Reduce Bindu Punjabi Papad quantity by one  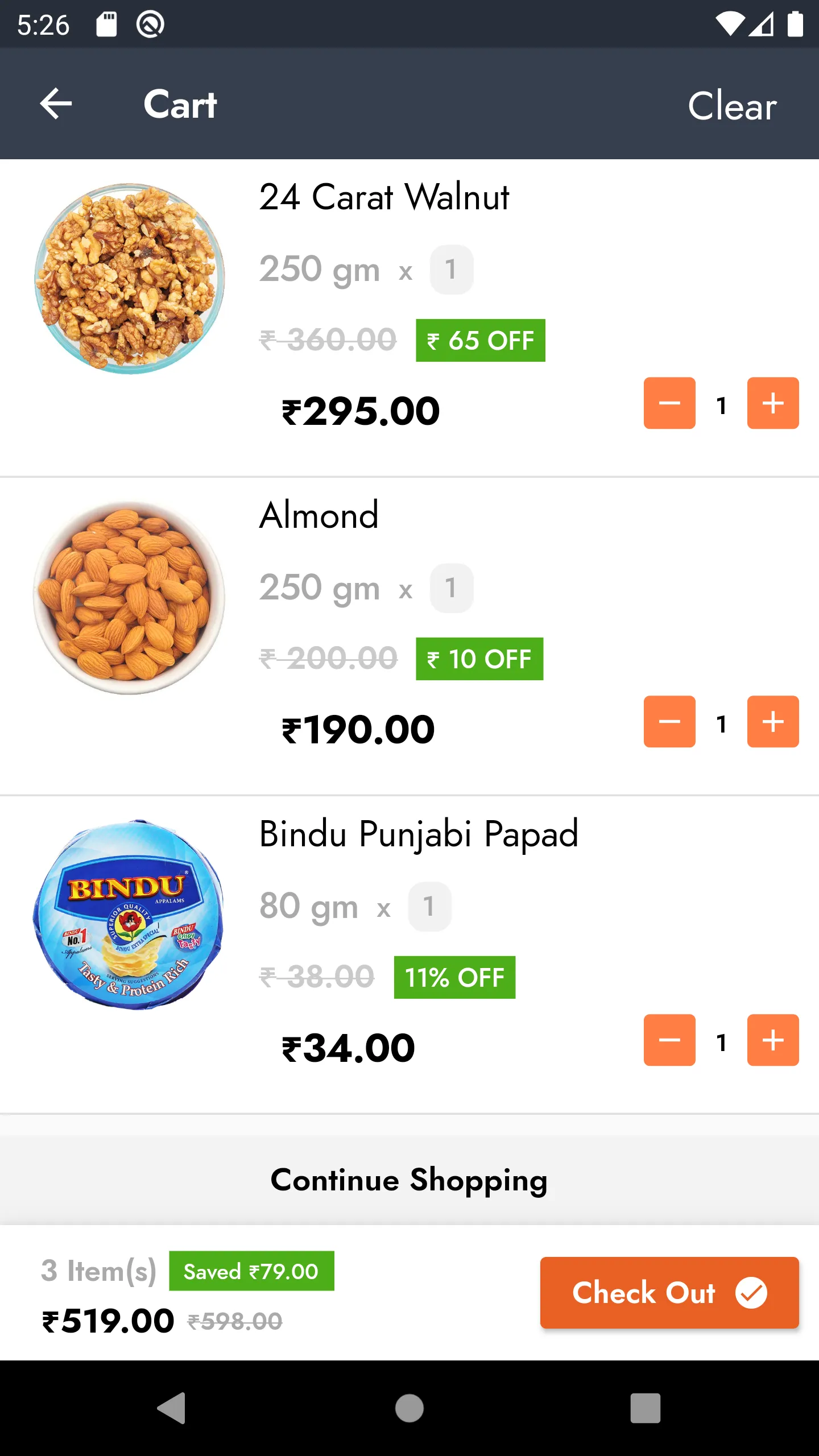pyautogui.click(x=669, y=1040)
